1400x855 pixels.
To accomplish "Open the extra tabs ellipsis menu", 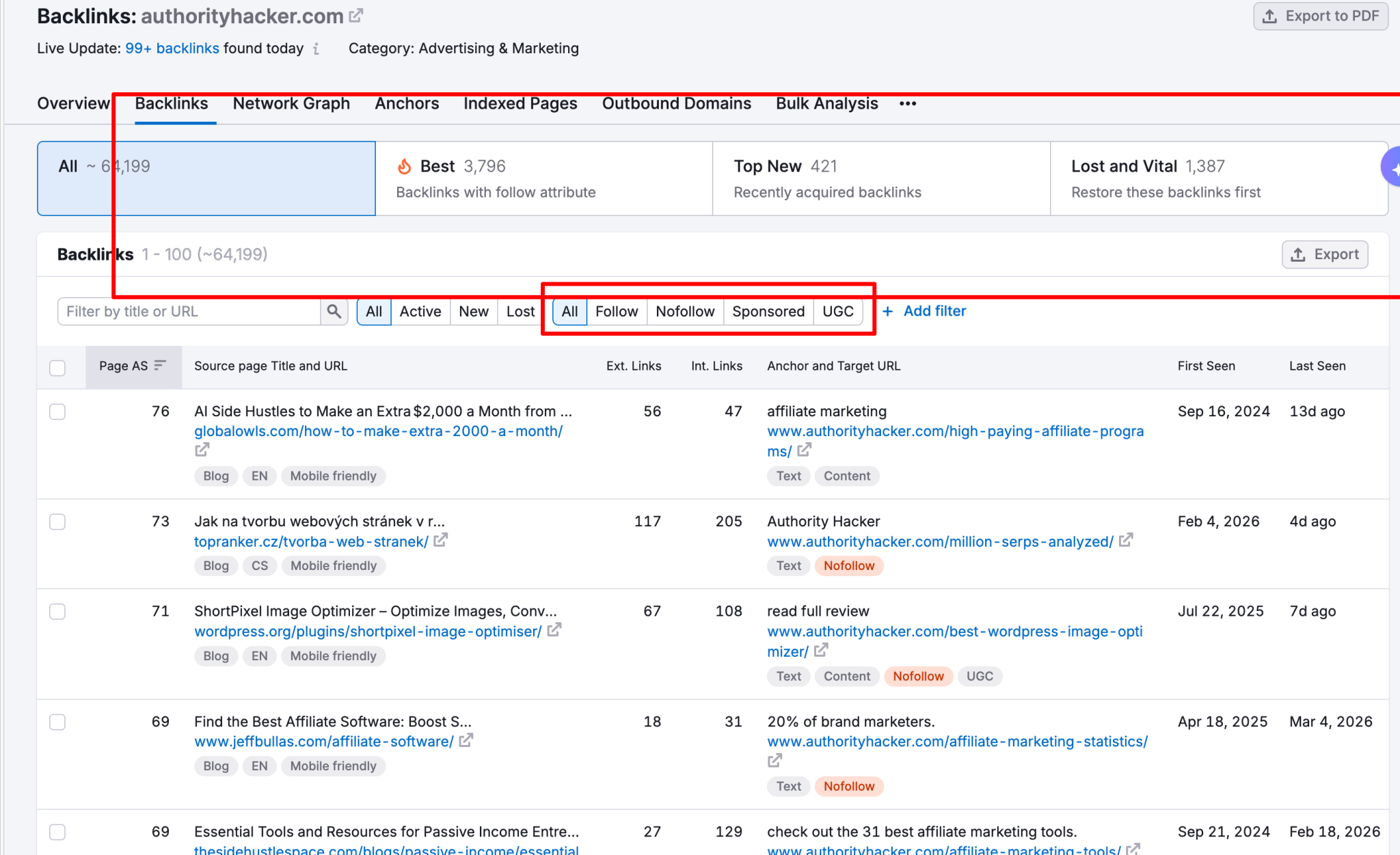I will 907,104.
